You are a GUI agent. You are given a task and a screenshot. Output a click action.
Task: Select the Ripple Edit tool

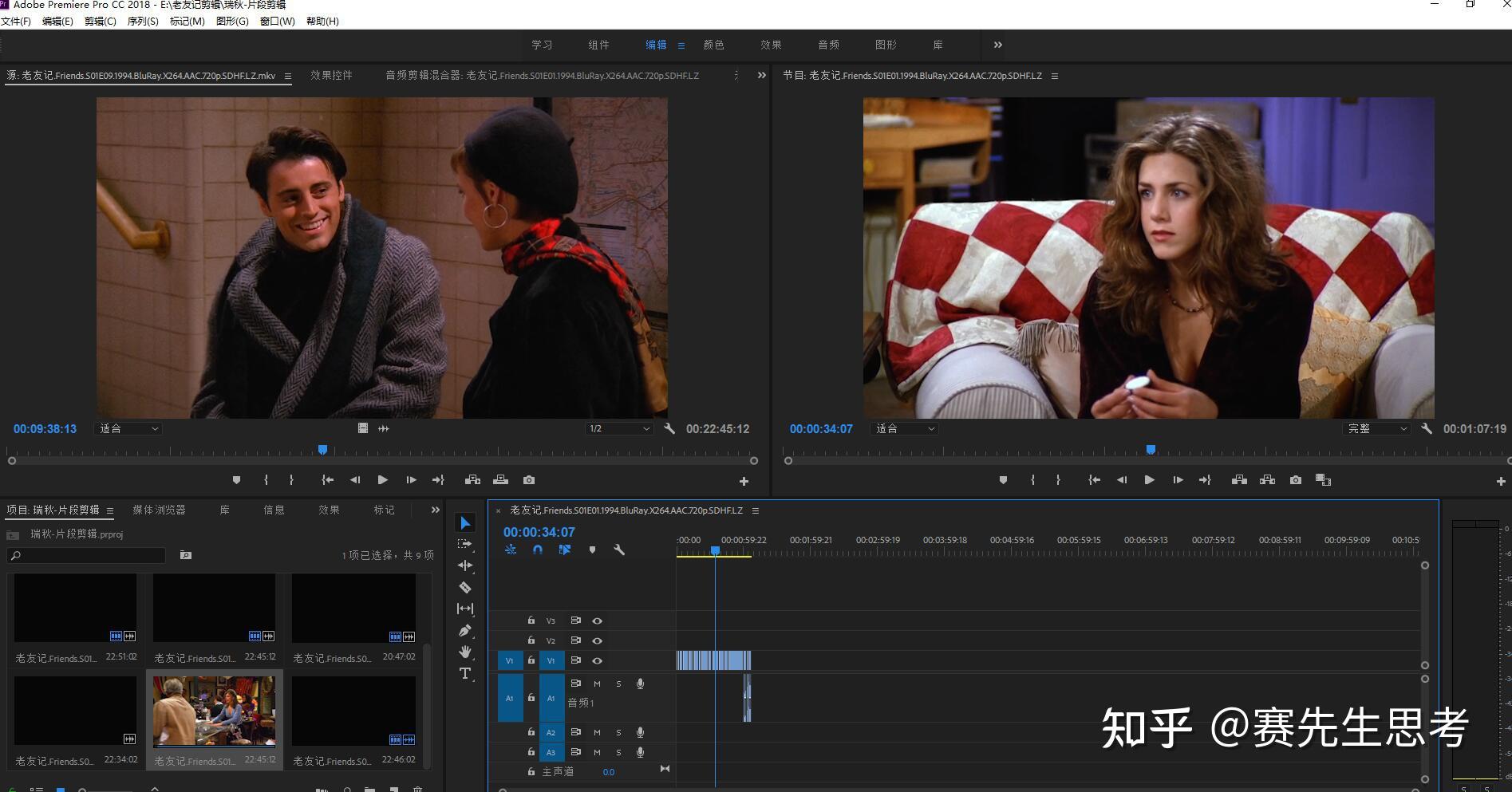pyautogui.click(x=465, y=565)
